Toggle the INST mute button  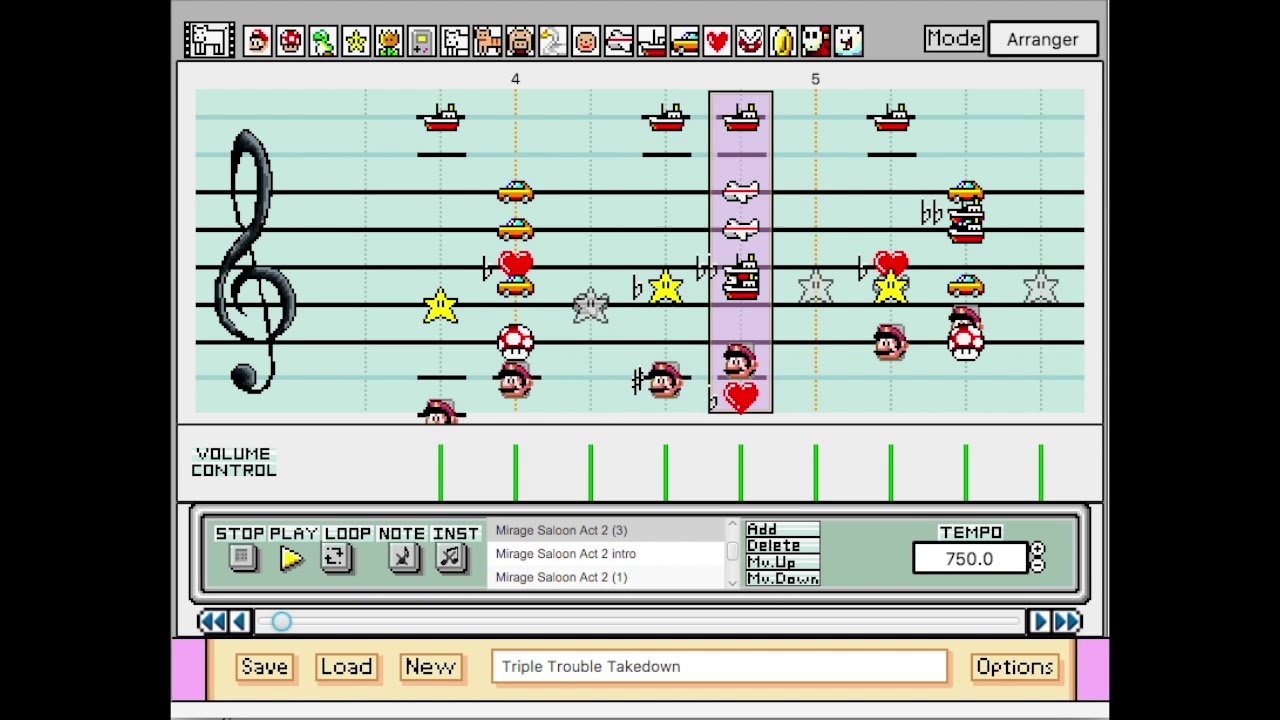click(x=451, y=557)
